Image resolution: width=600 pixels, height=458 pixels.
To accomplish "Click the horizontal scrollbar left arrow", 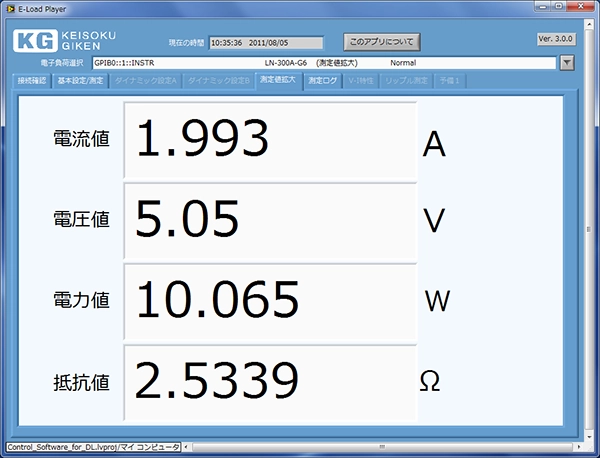I will 186,447.
